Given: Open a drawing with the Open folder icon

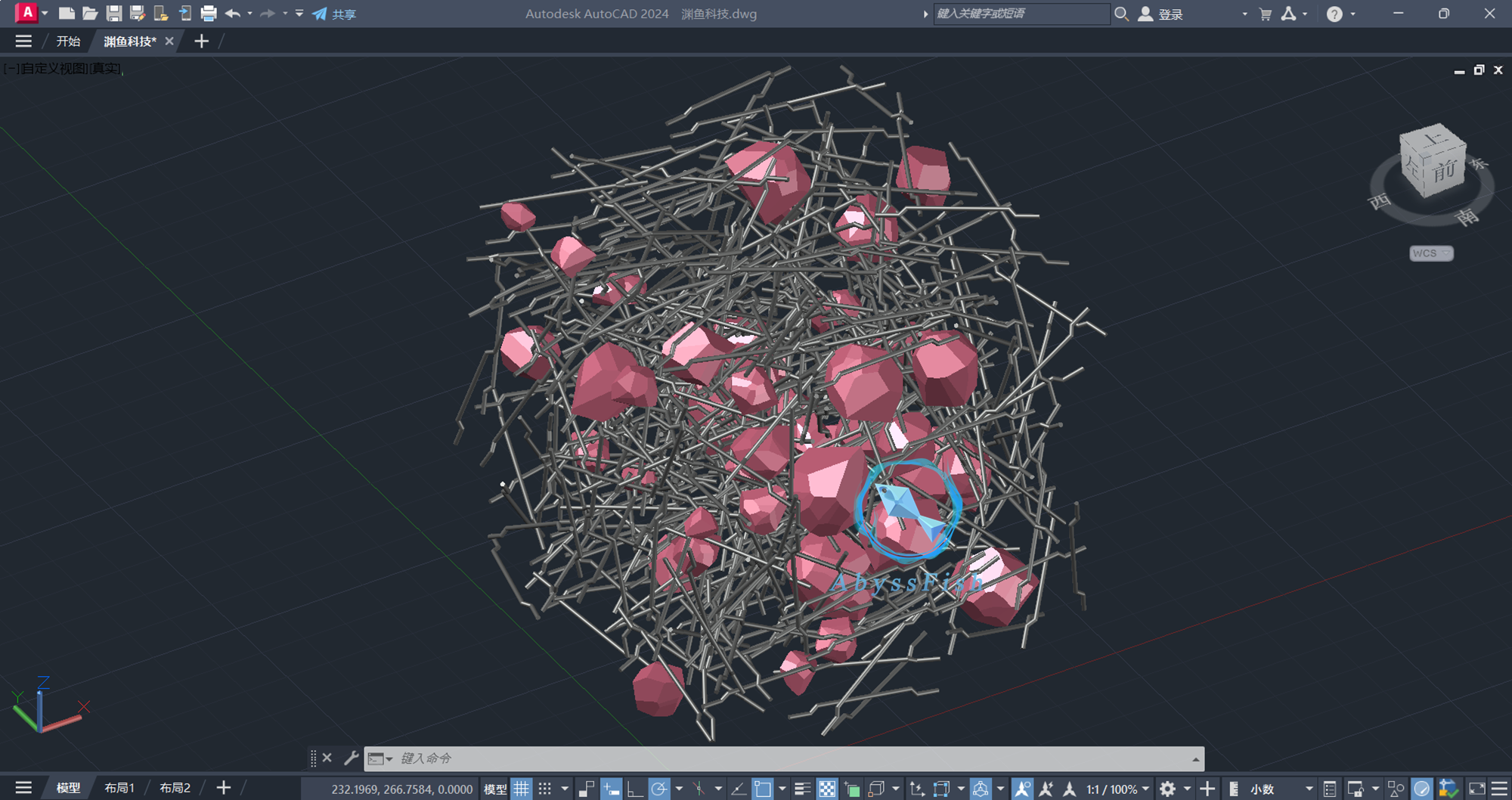Looking at the screenshot, I should click(90, 14).
